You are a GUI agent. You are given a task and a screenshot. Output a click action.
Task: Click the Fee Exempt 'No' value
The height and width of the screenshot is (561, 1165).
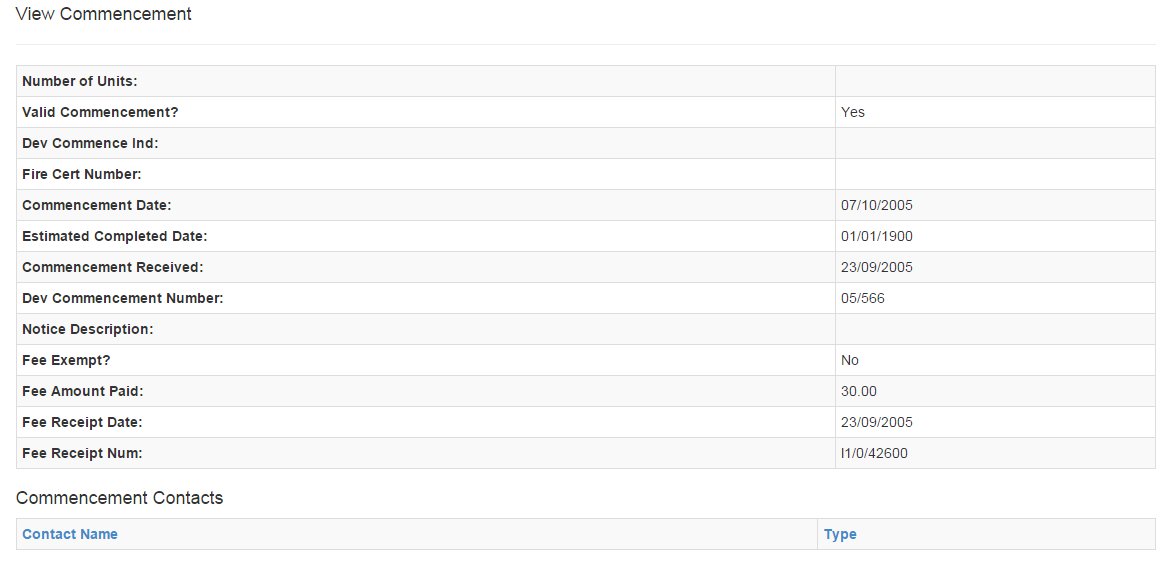[x=850, y=360]
